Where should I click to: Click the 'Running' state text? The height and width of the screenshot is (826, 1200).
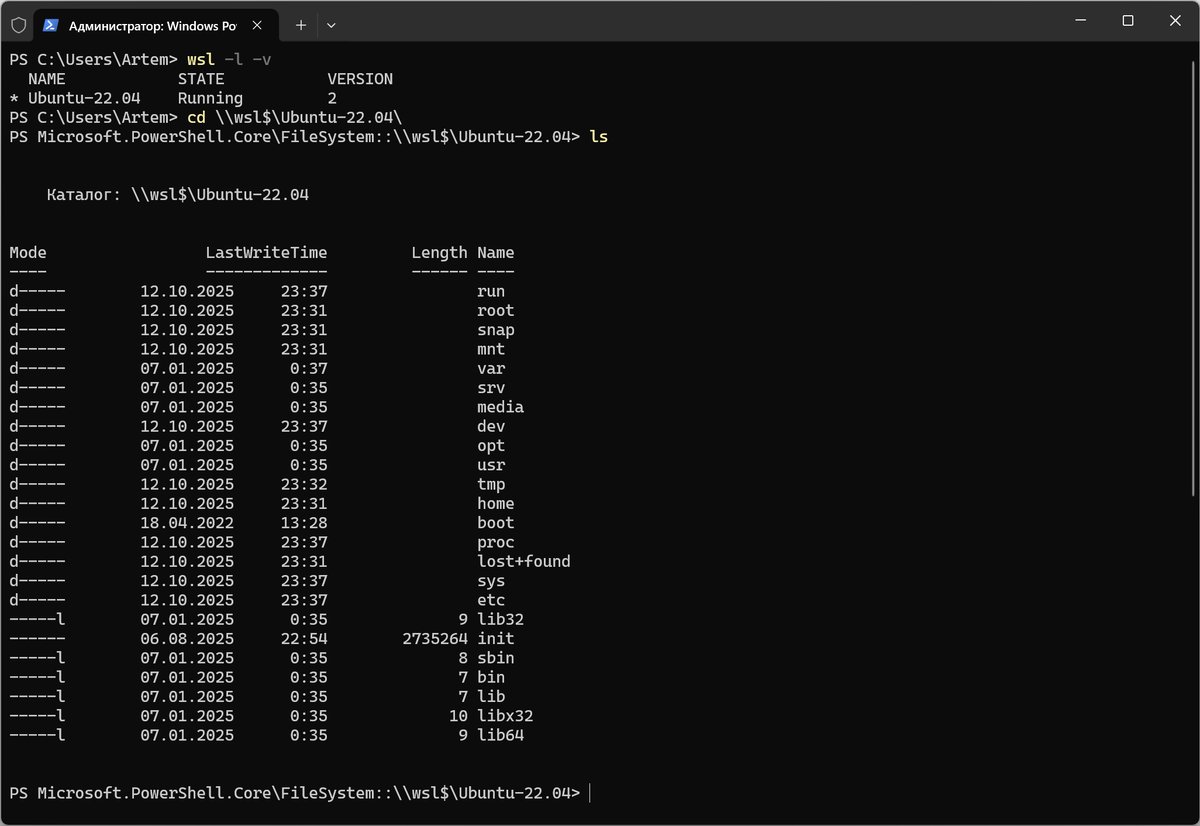click(x=210, y=98)
